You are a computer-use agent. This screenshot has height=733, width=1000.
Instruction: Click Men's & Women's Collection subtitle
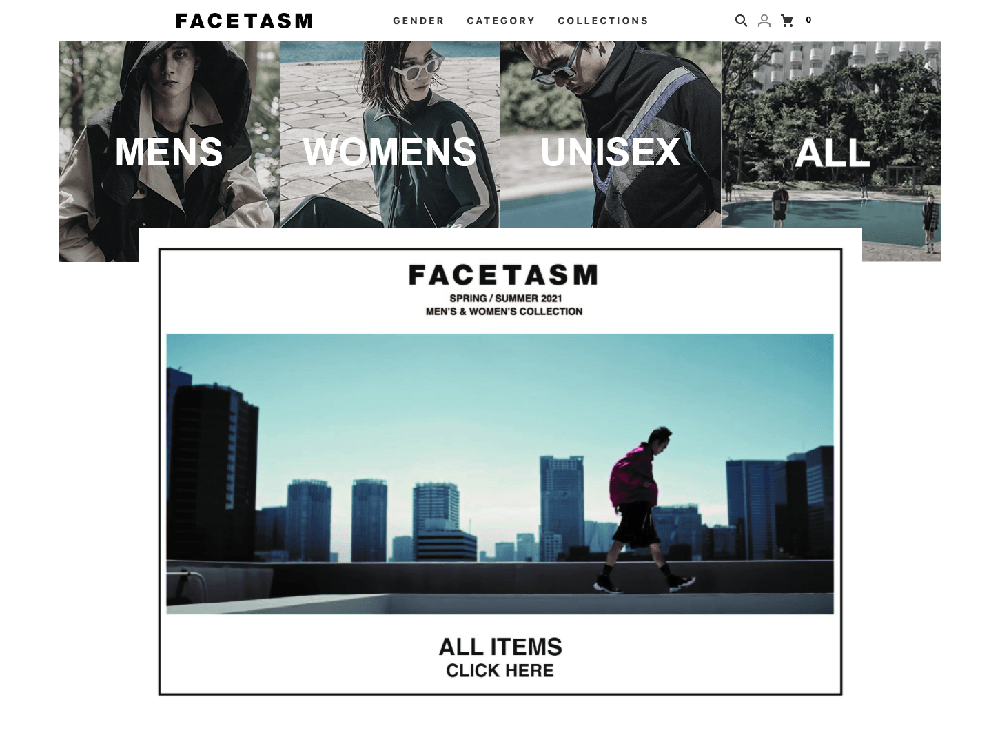coord(504,311)
